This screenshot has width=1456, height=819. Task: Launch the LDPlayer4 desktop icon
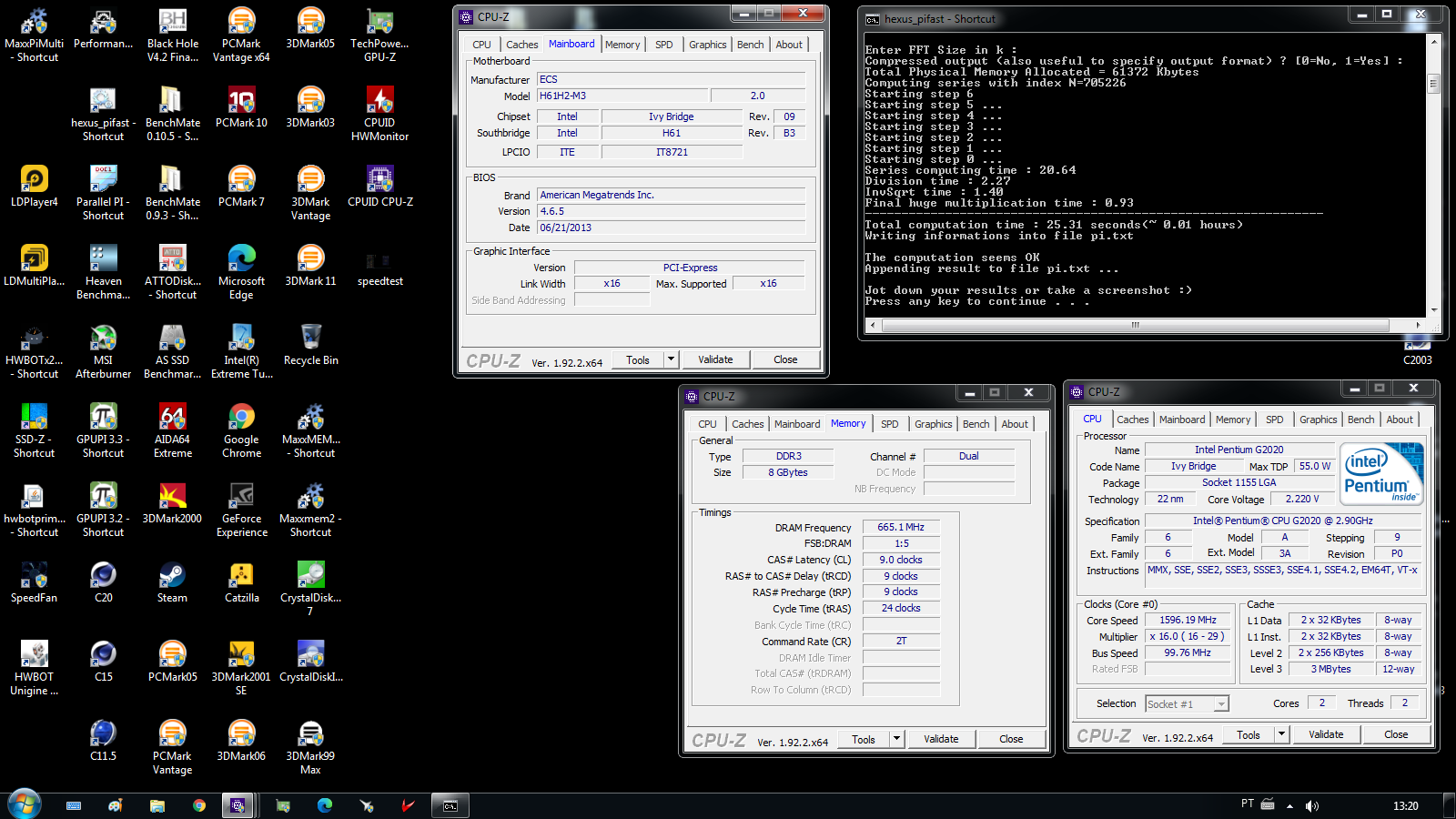click(x=34, y=187)
